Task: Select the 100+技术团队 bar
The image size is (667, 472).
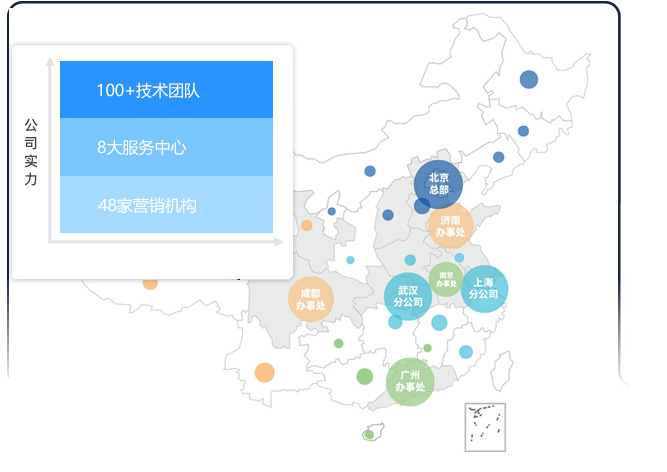Action: [x=166, y=90]
